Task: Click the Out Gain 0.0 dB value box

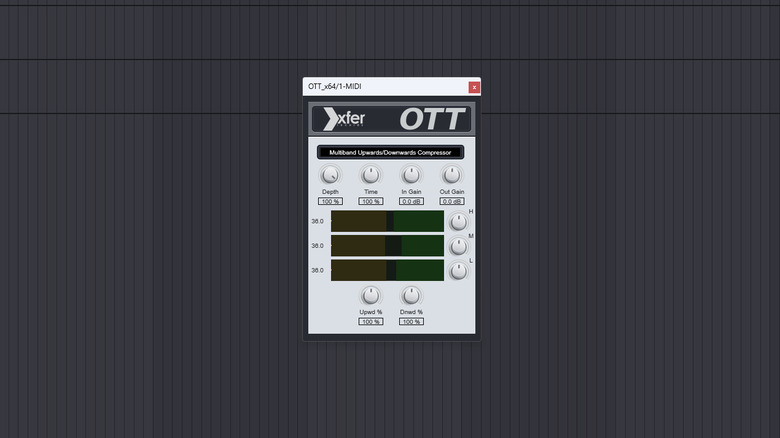Action: [452, 201]
